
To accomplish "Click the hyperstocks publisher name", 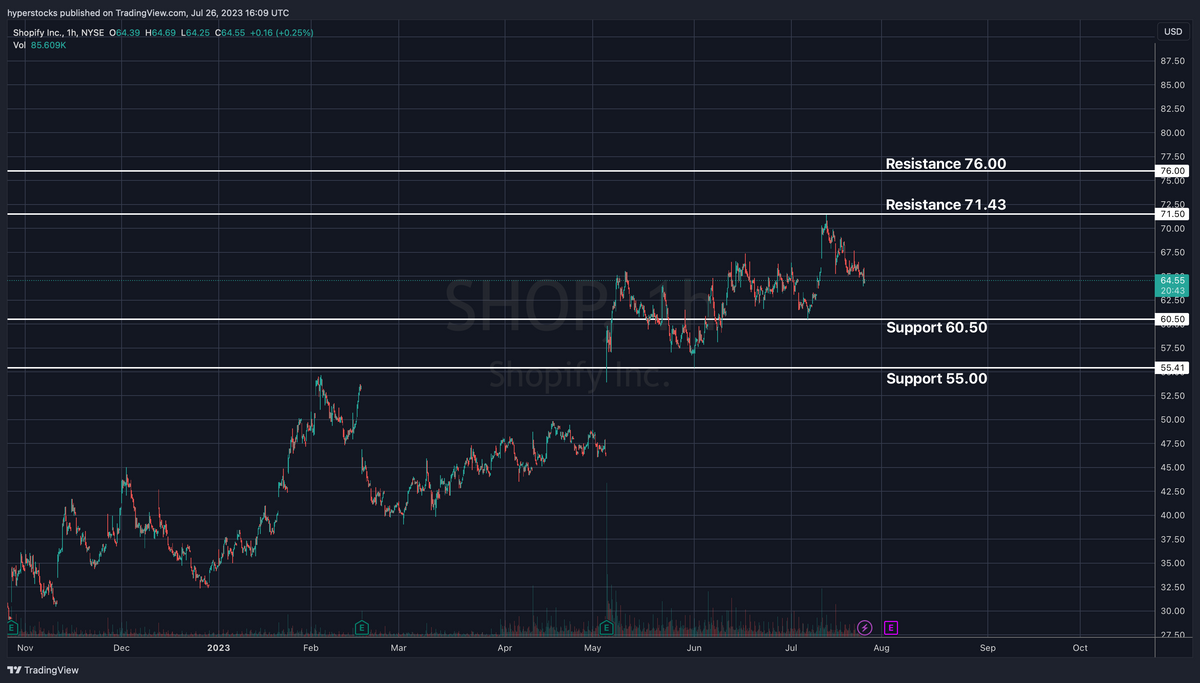I will point(31,12).
